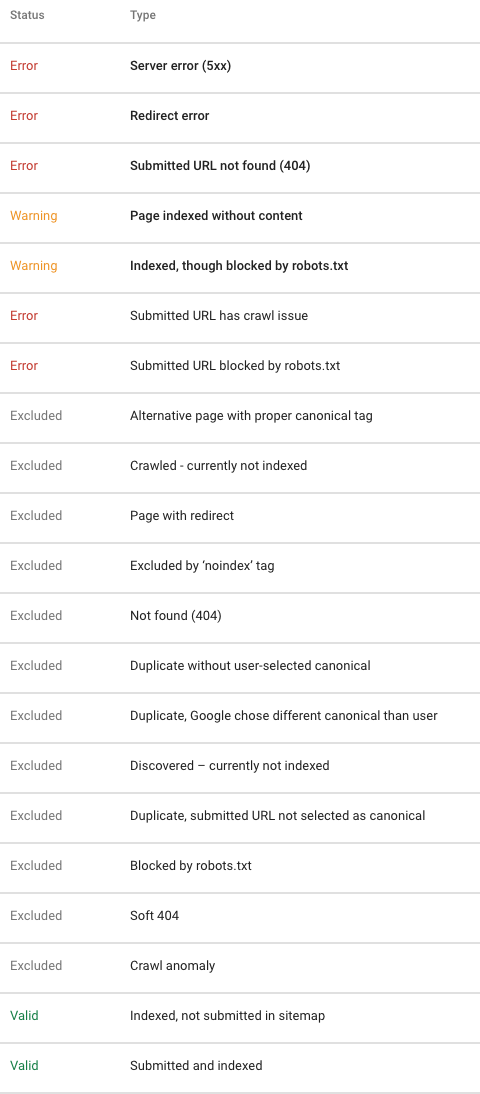Open Duplicate without user-selected canonical
Viewport: 480px width, 1094px height.
coord(240,666)
